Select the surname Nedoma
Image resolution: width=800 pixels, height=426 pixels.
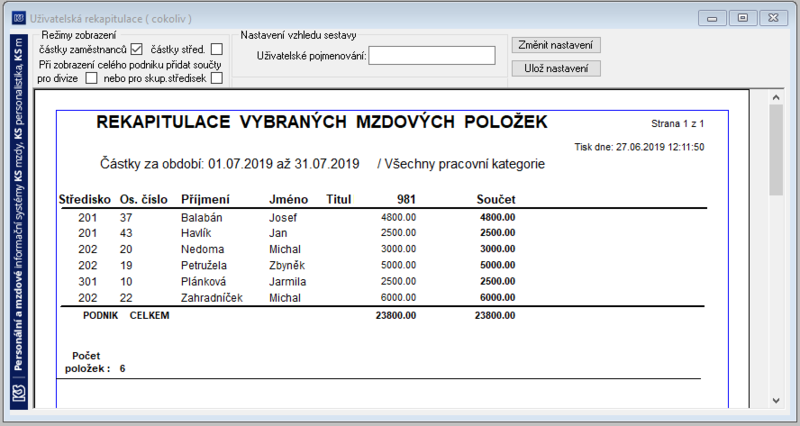pyautogui.click(x=203, y=249)
